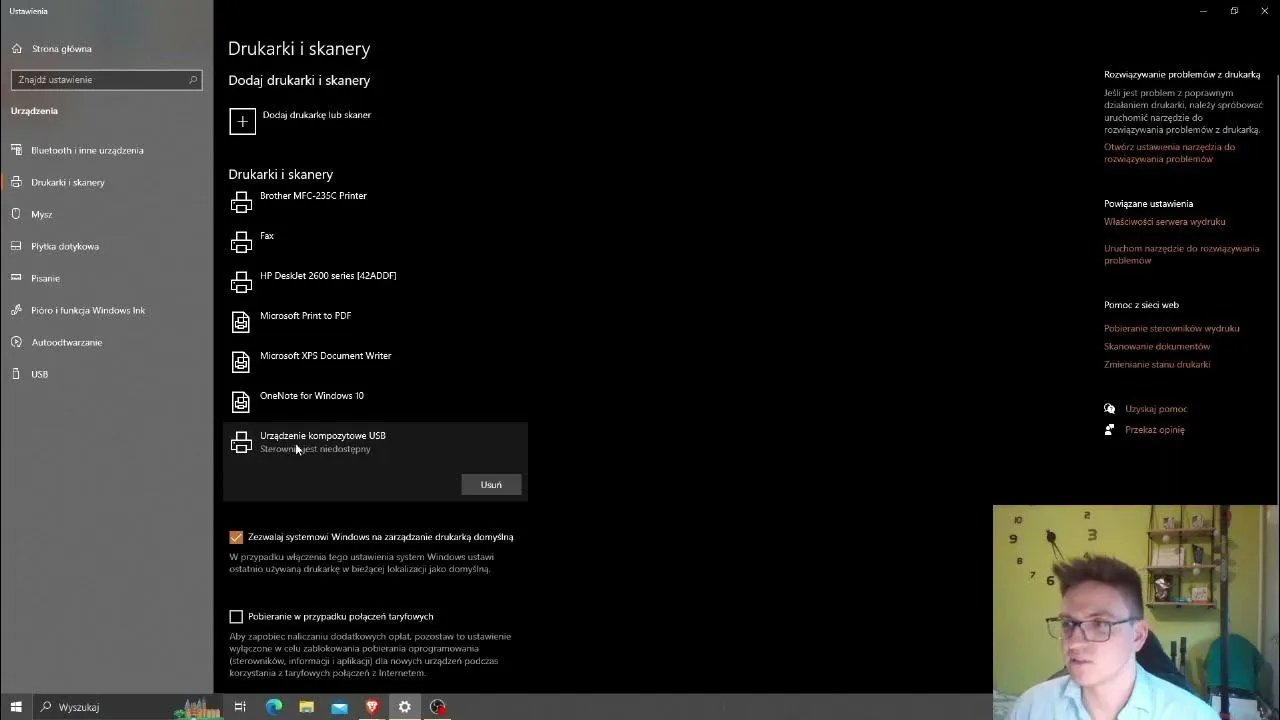This screenshot has width=1280, height=720.
Task: Open Strona główna from the sidebar
Action: click(61, 48)
